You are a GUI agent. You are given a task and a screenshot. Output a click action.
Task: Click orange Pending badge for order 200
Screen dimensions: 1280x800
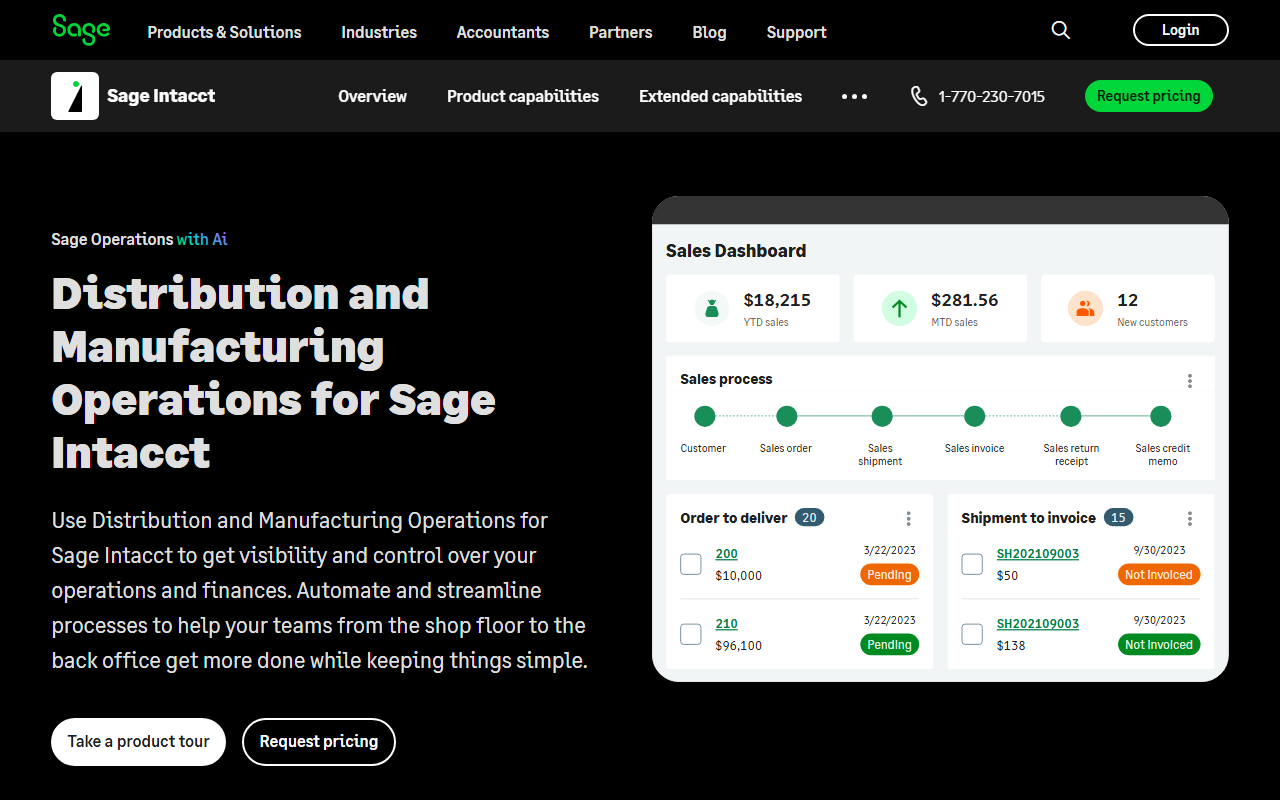click(x=889, y=575)
